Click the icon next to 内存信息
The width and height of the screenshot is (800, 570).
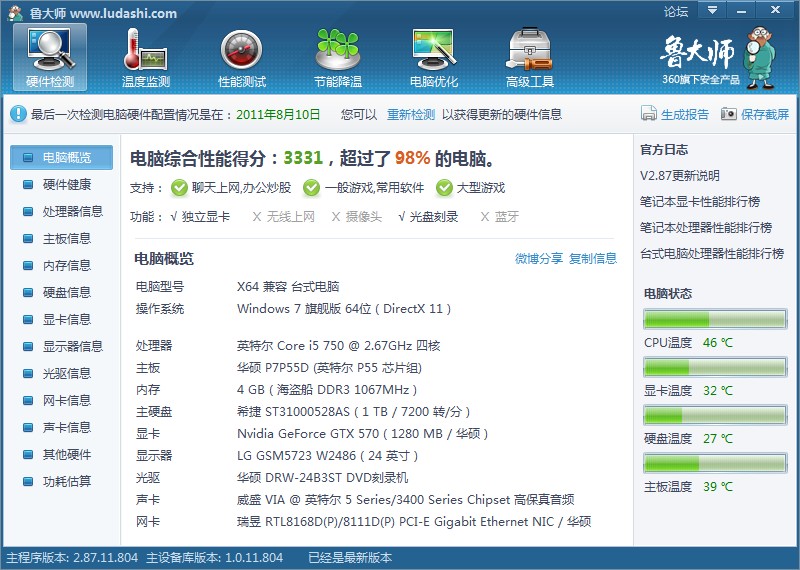pyautogui.click(x=28, y=265)
